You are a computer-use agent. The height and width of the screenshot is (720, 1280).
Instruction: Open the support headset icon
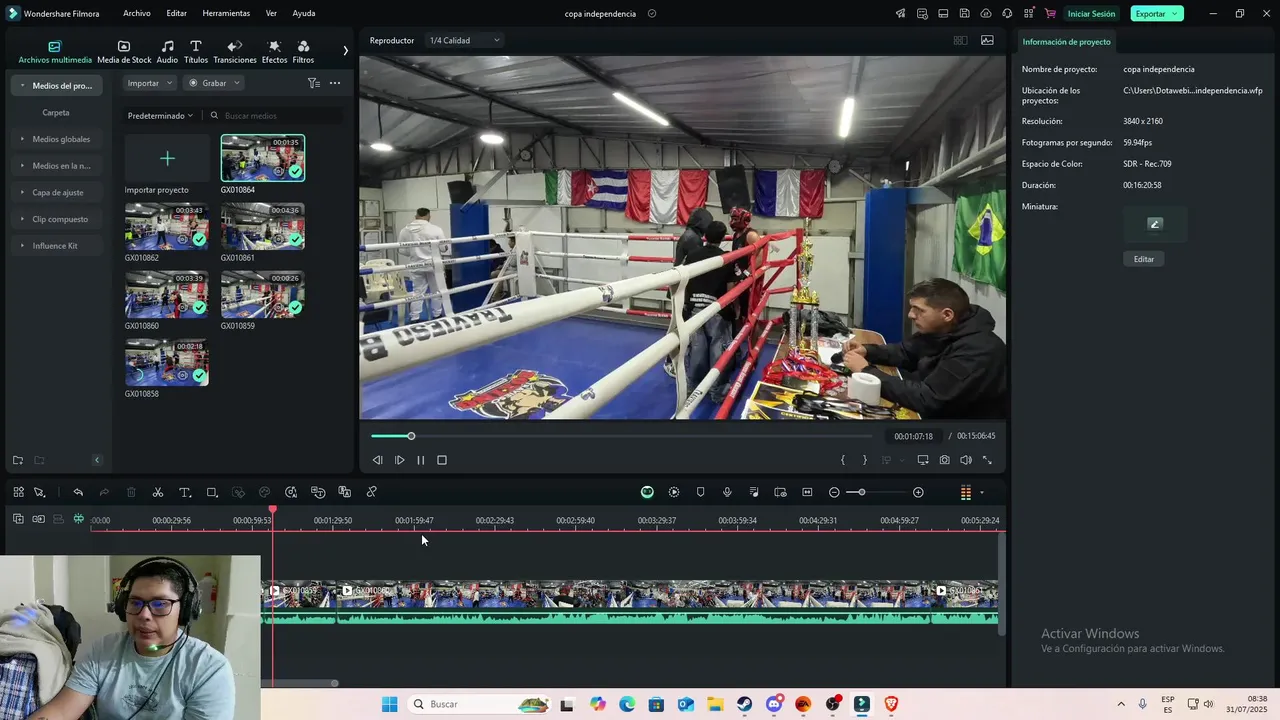(1007, 14)
